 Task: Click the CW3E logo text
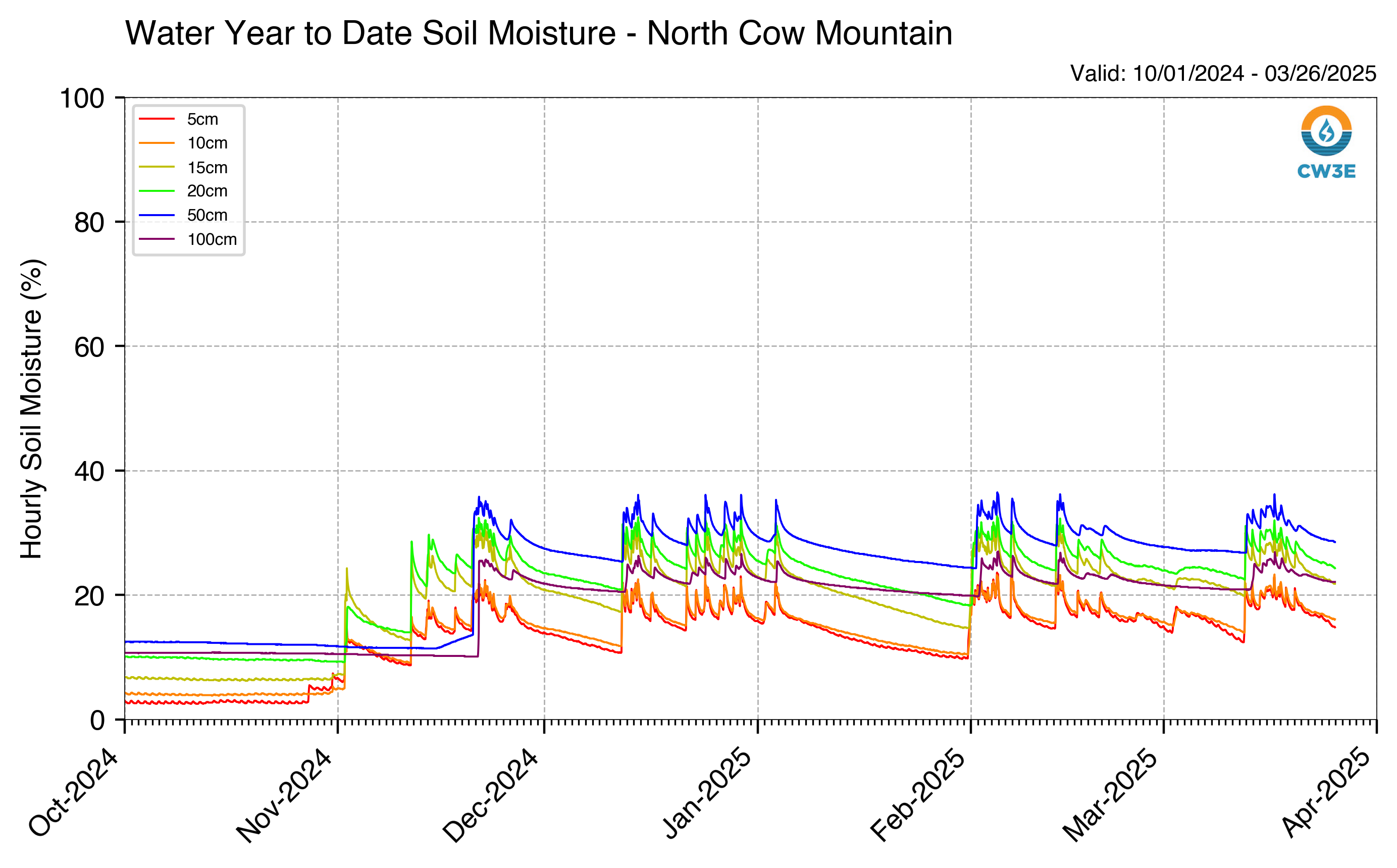pos(1326,171)
